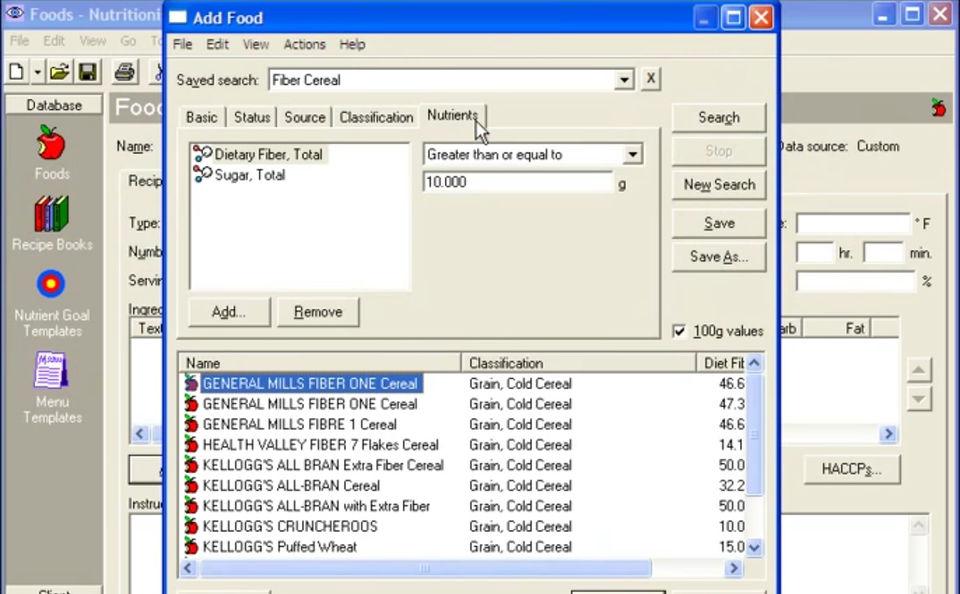Click Save disk toolbar icon
This screenshot has width=960, height=594.
tap(88, 72)
